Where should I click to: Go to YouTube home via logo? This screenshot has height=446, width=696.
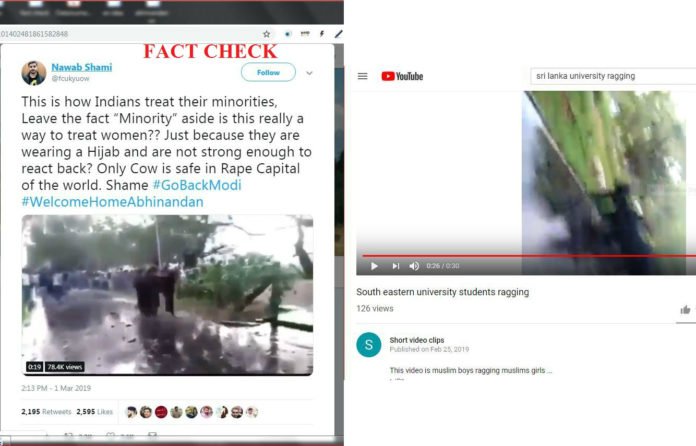click(402, 76)
